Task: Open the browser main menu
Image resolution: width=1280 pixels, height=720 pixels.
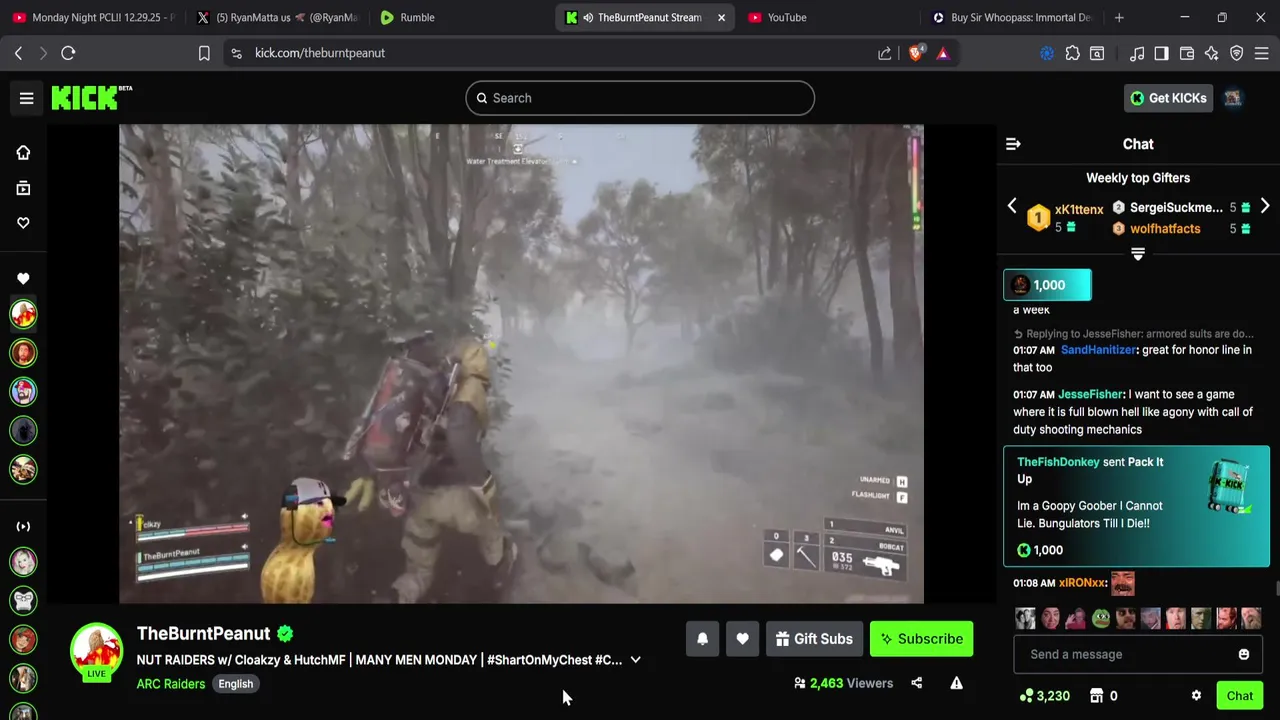Action: (1262, 53)
